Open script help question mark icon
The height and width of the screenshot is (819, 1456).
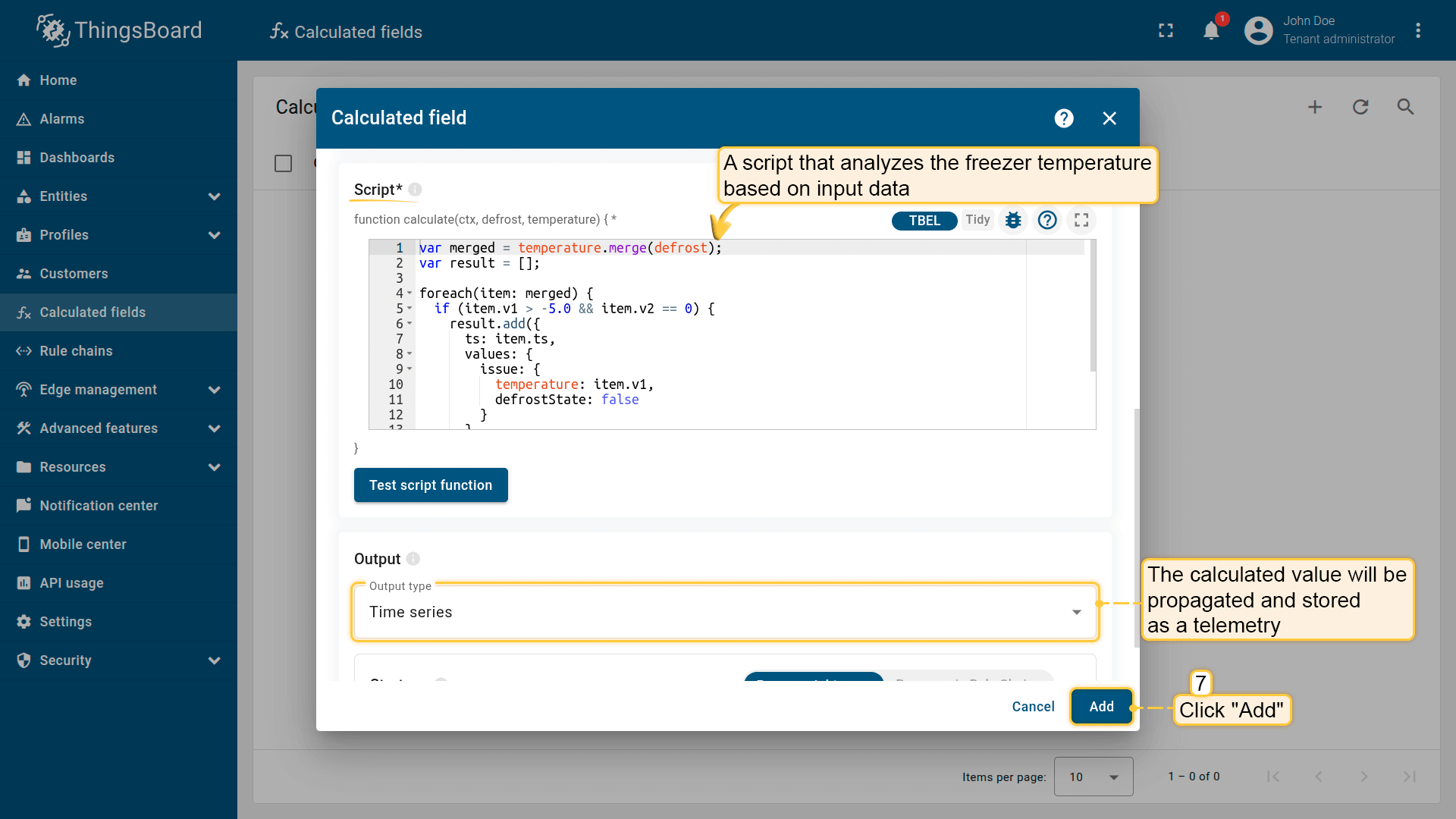pos(1047,220)
